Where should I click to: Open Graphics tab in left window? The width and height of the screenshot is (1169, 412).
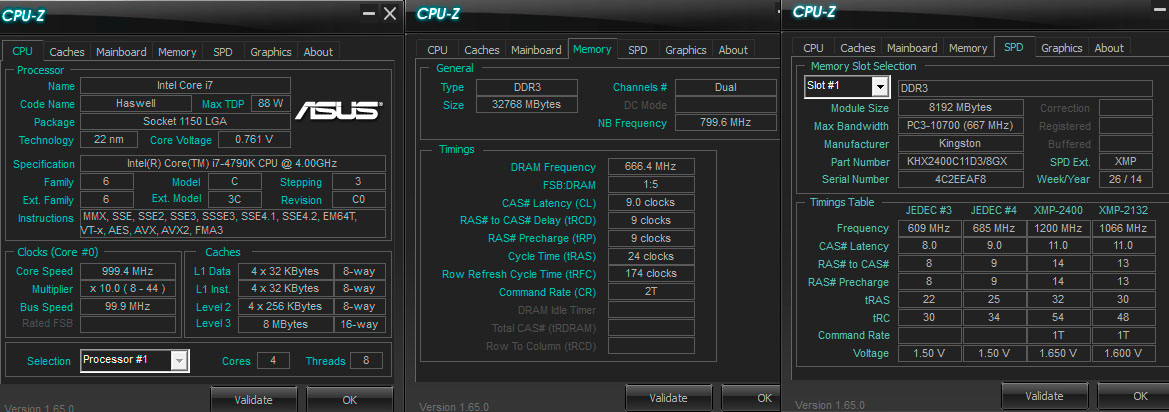pyautogui.click(x=271, y=51)
